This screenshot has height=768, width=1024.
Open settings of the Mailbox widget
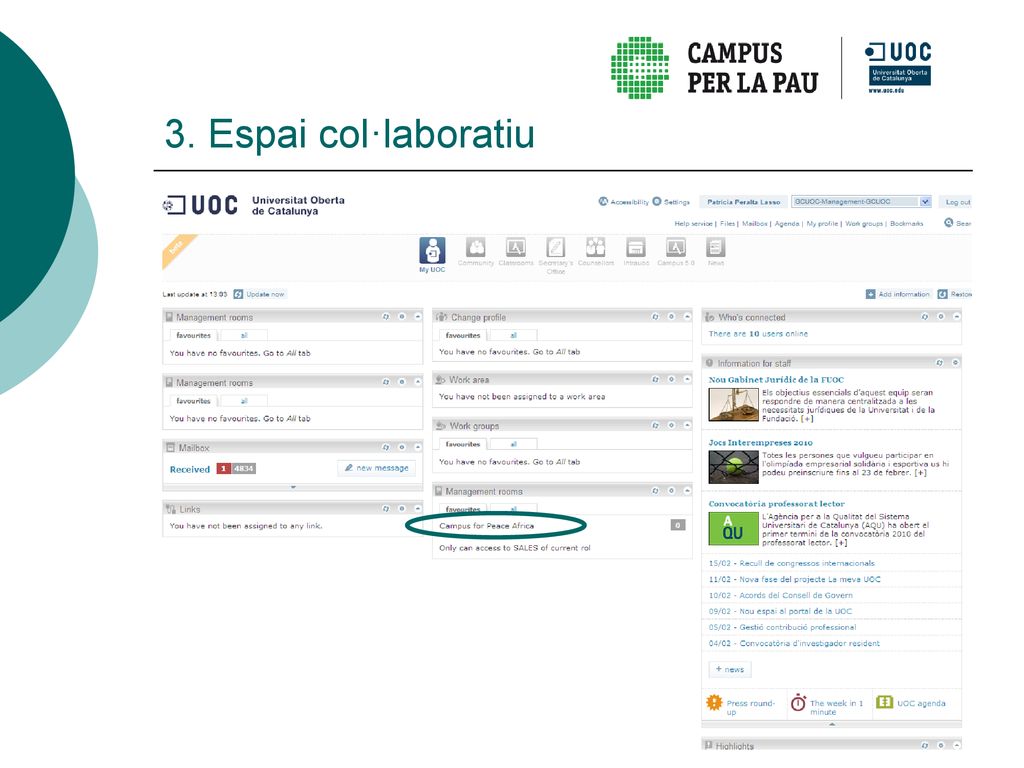click(402, 447)
